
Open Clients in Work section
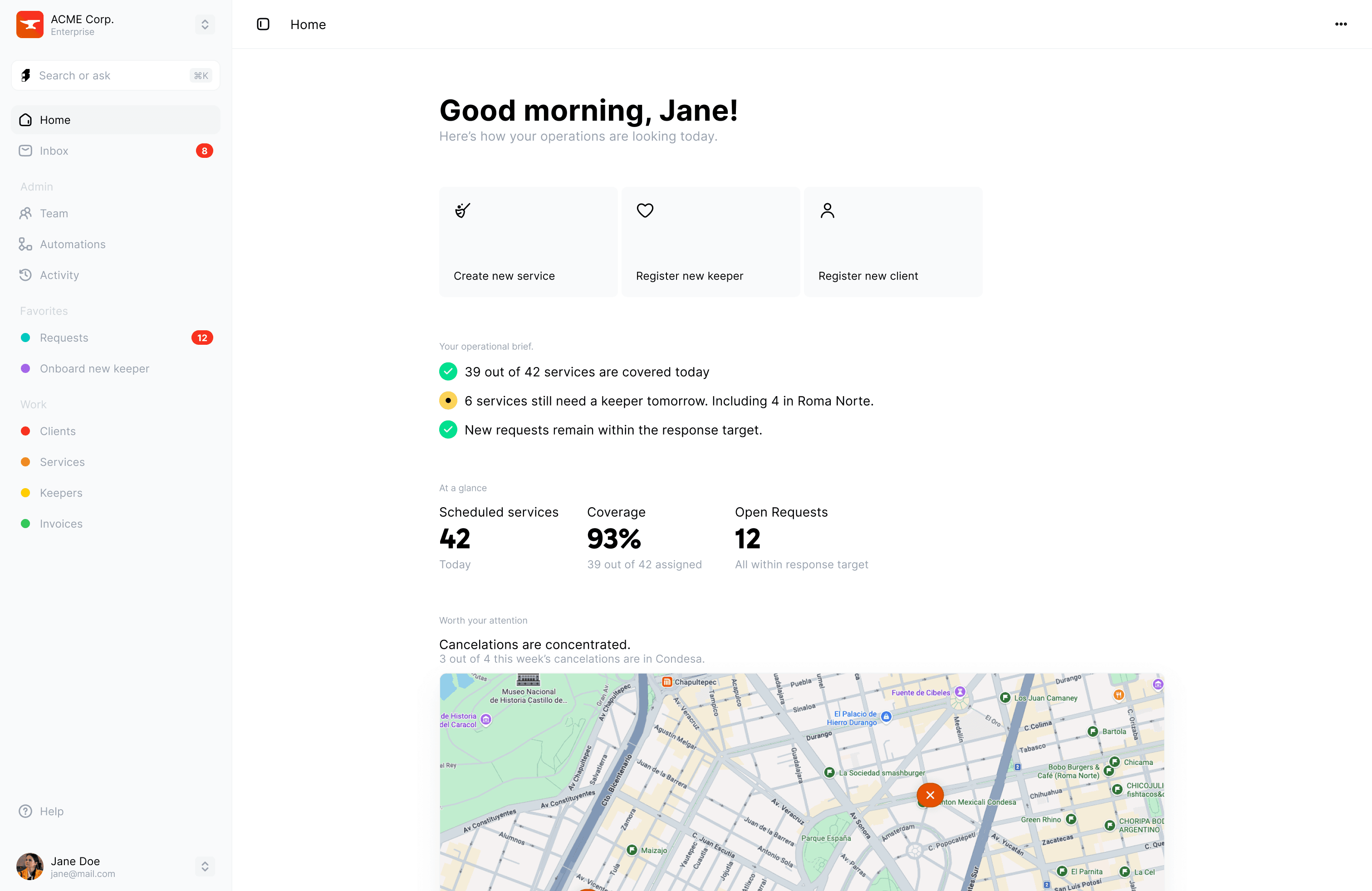click(x=115, y=431)
